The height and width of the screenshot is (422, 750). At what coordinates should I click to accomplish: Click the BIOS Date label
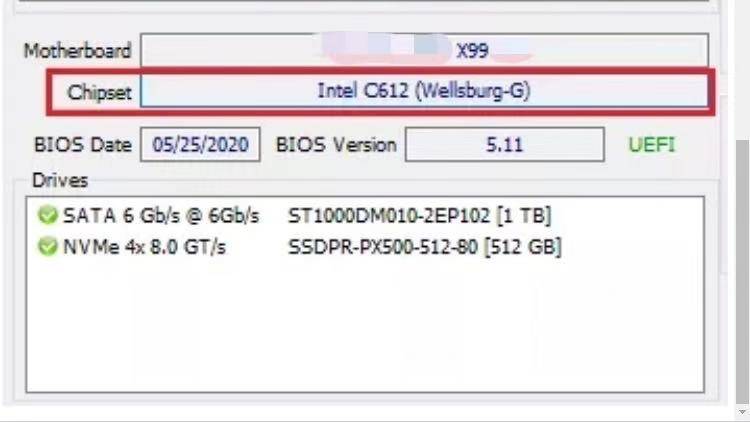tap(82, 144)
